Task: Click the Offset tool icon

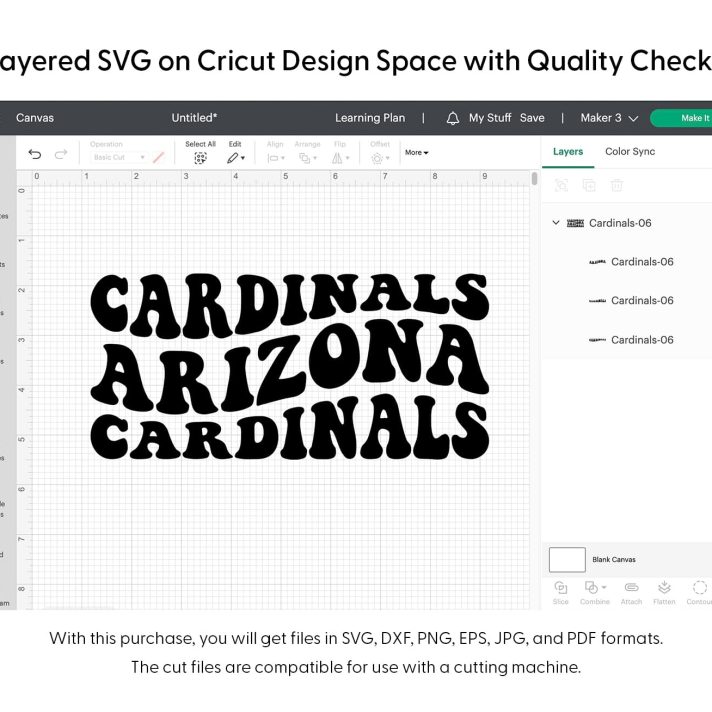Action: click(x=377, y=158)
